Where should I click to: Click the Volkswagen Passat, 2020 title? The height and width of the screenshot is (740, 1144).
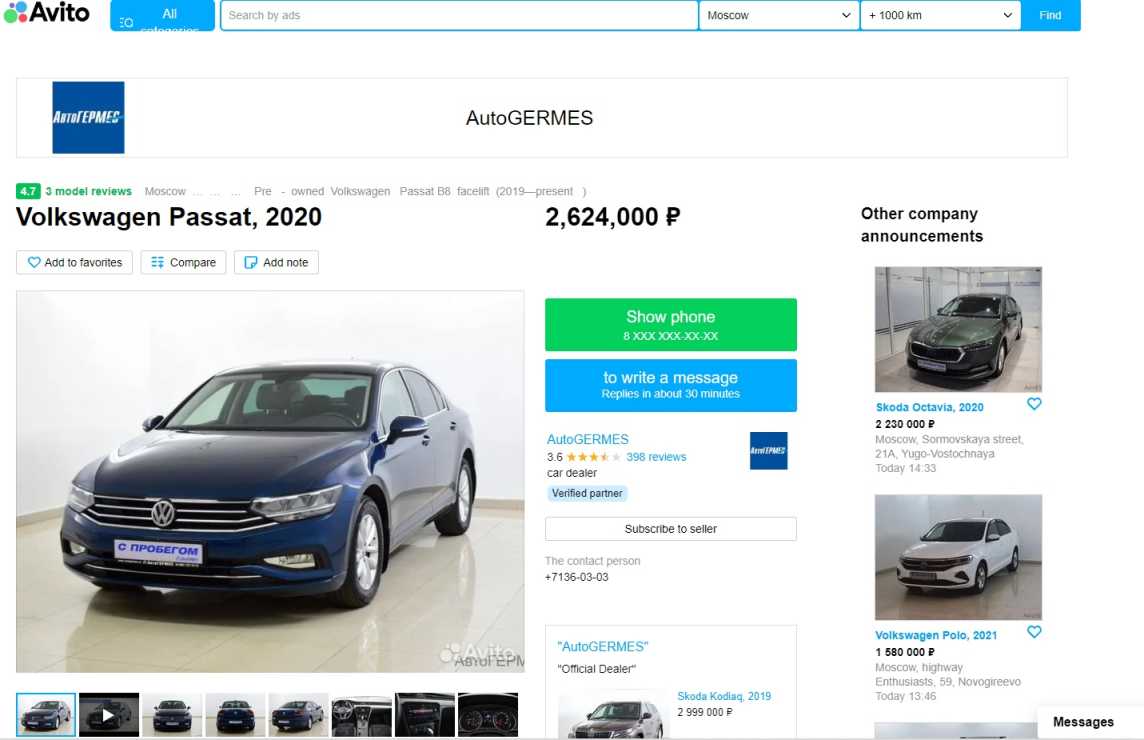[x=169, y=217]
